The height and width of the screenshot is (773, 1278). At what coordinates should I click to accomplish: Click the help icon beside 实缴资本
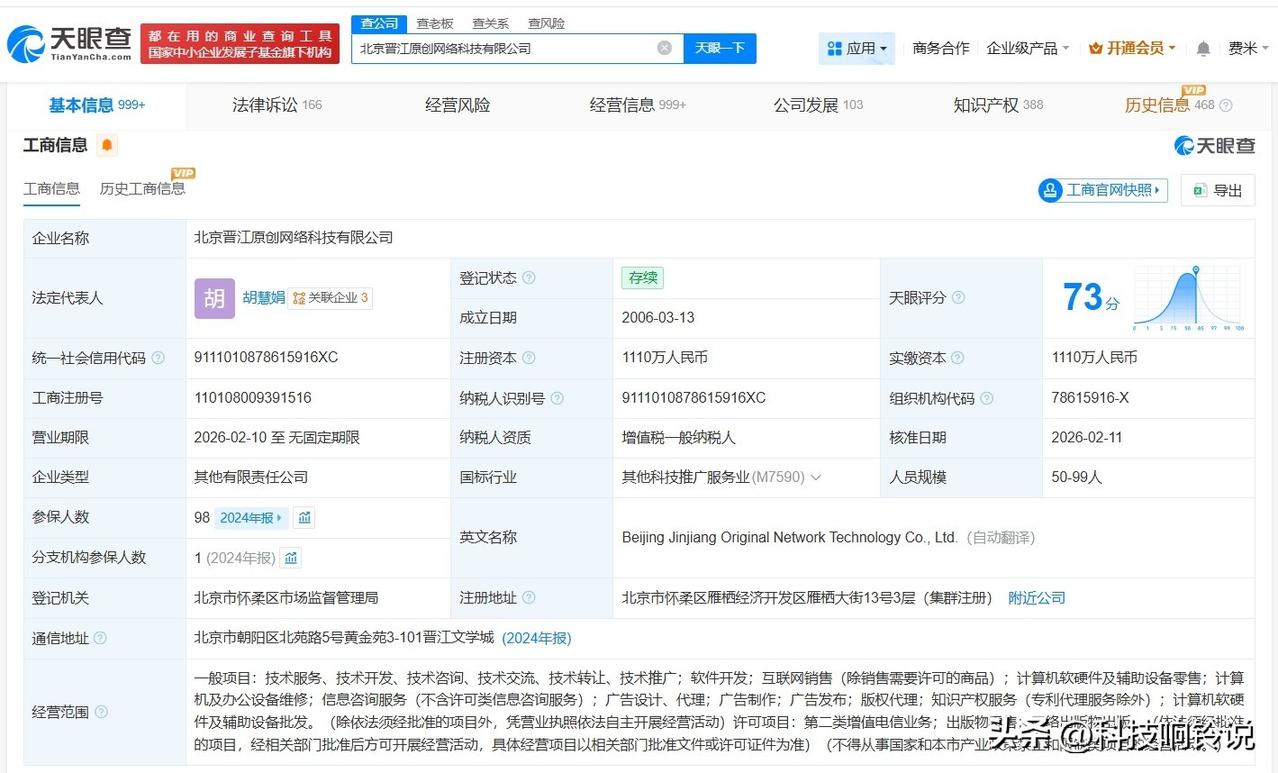pyautogui.click(x=958, y=358)
